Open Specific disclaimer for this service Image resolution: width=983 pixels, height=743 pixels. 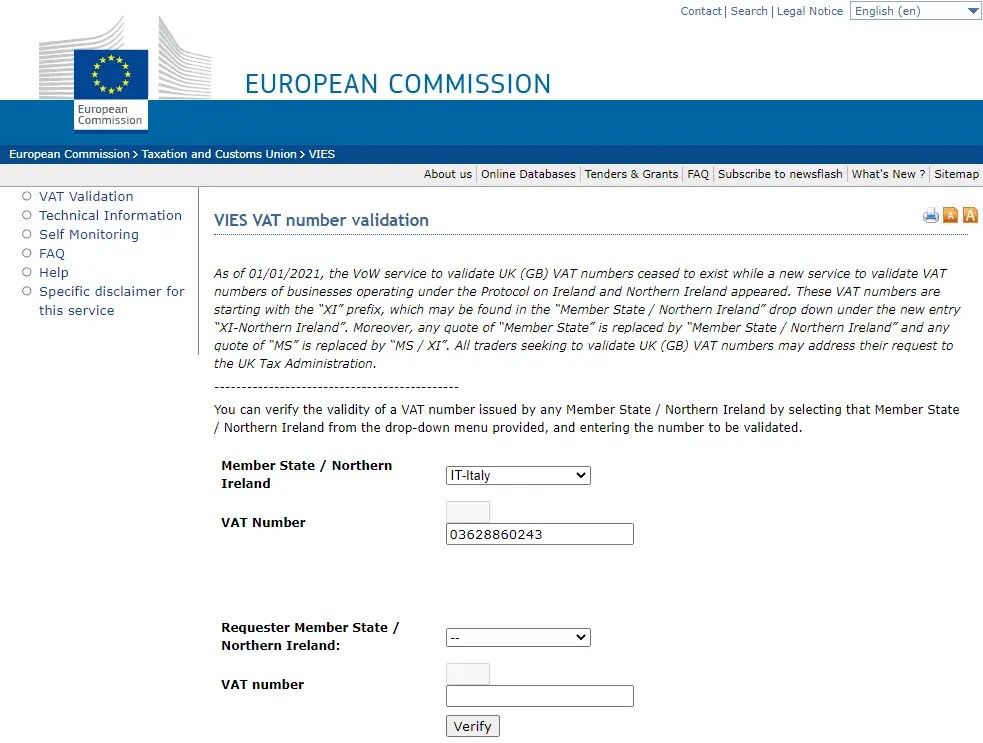(112, 301)
